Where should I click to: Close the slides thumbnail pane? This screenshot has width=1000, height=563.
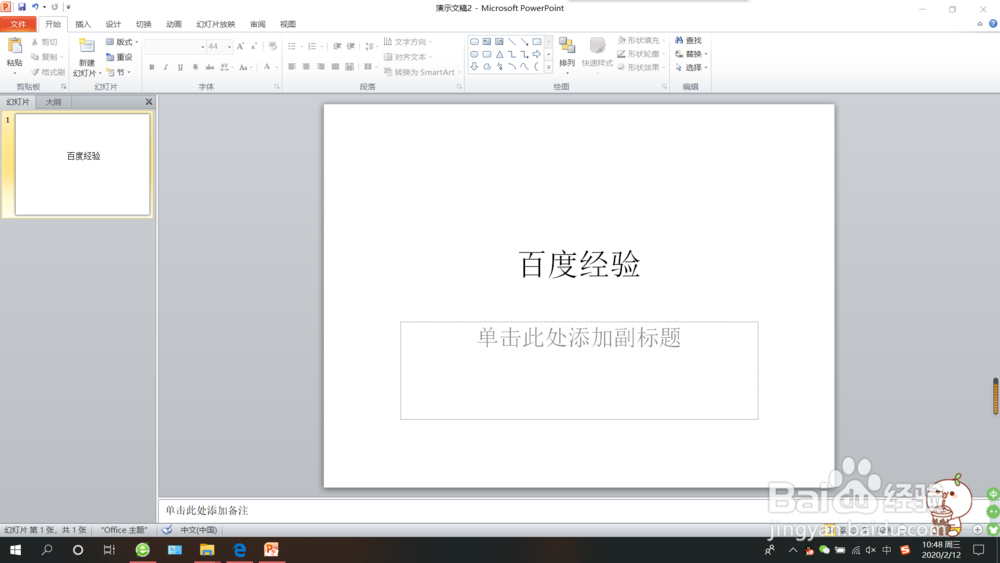tap(149, 101)
